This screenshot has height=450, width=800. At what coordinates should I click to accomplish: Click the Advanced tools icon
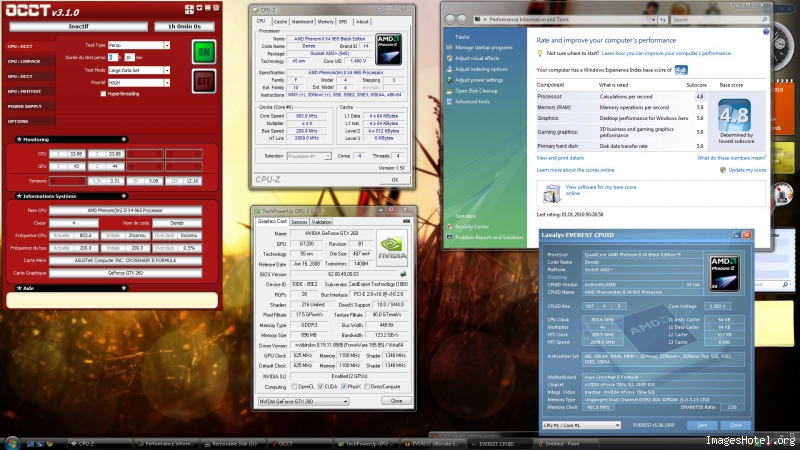click(449, 102)
